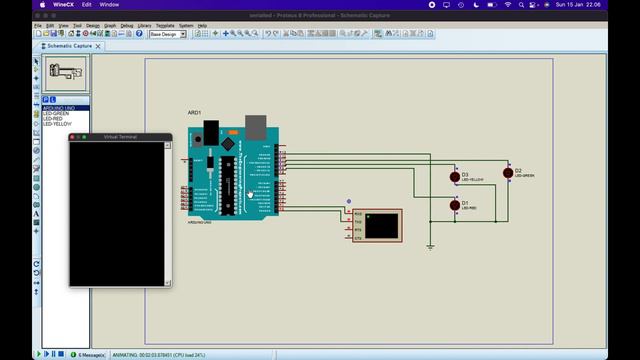This screenshot has width=640, height=360.
Task: Open the Help question mark icon
Action: pos(139,34)
